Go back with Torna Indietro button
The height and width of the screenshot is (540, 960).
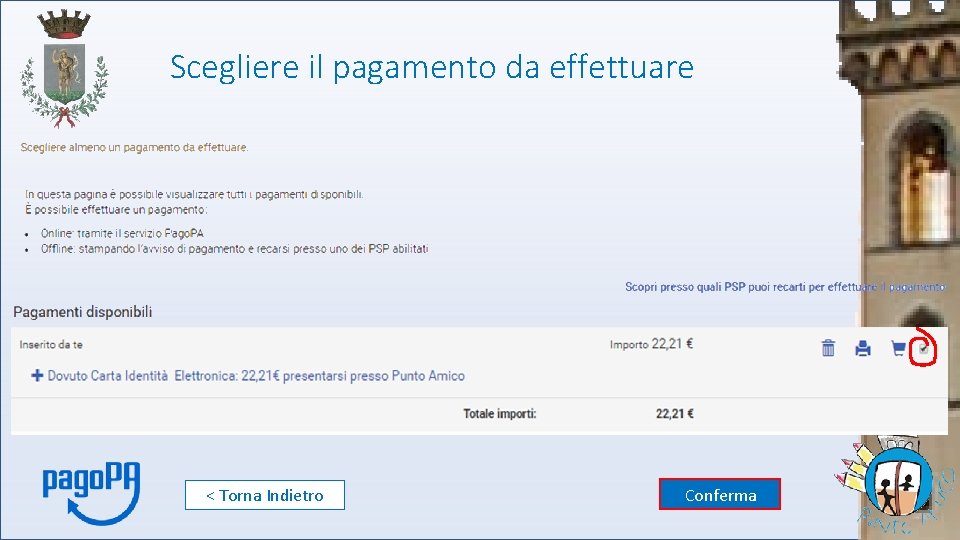264,495
